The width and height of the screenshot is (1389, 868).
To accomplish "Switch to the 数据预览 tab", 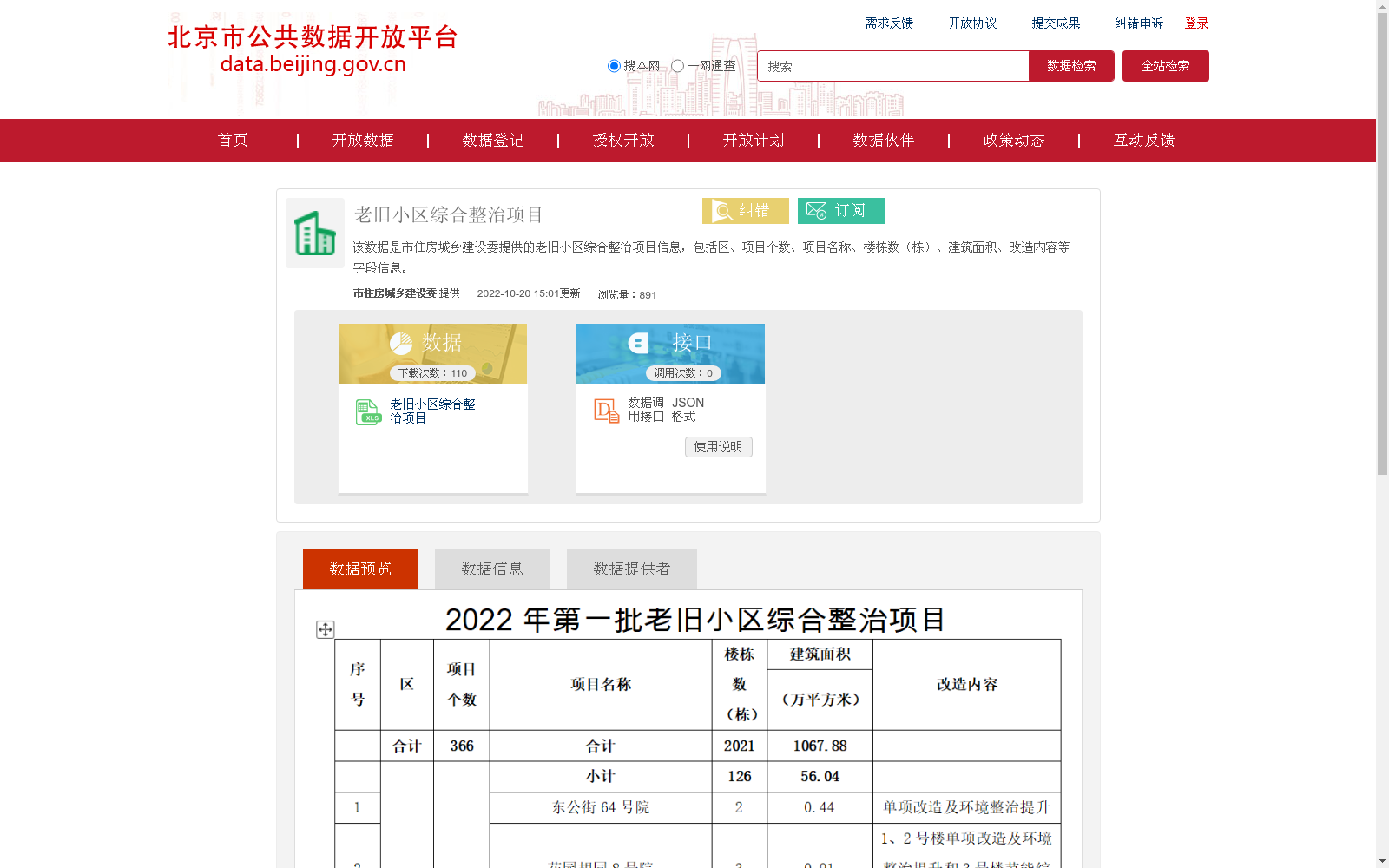I will point(360,569).
